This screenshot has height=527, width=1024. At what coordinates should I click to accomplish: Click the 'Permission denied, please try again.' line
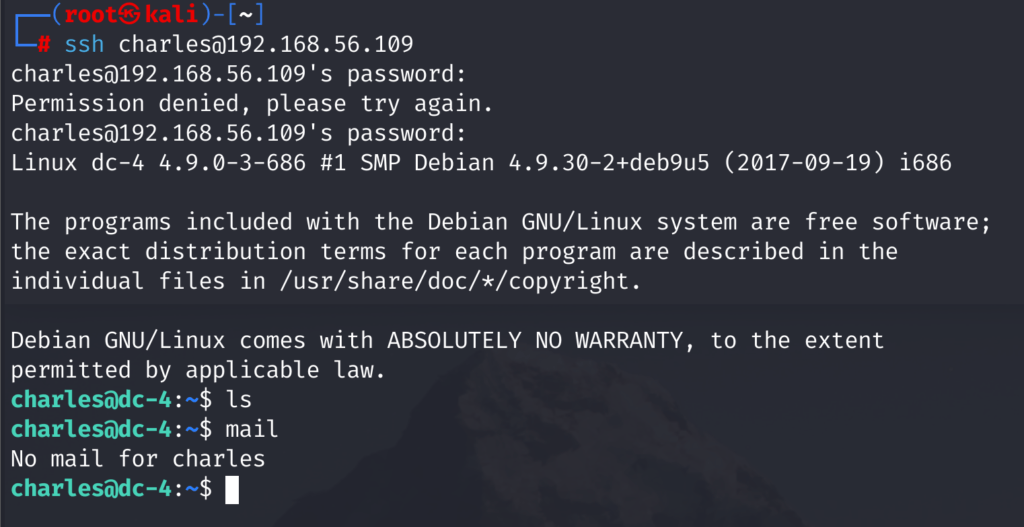coord(252,104)
